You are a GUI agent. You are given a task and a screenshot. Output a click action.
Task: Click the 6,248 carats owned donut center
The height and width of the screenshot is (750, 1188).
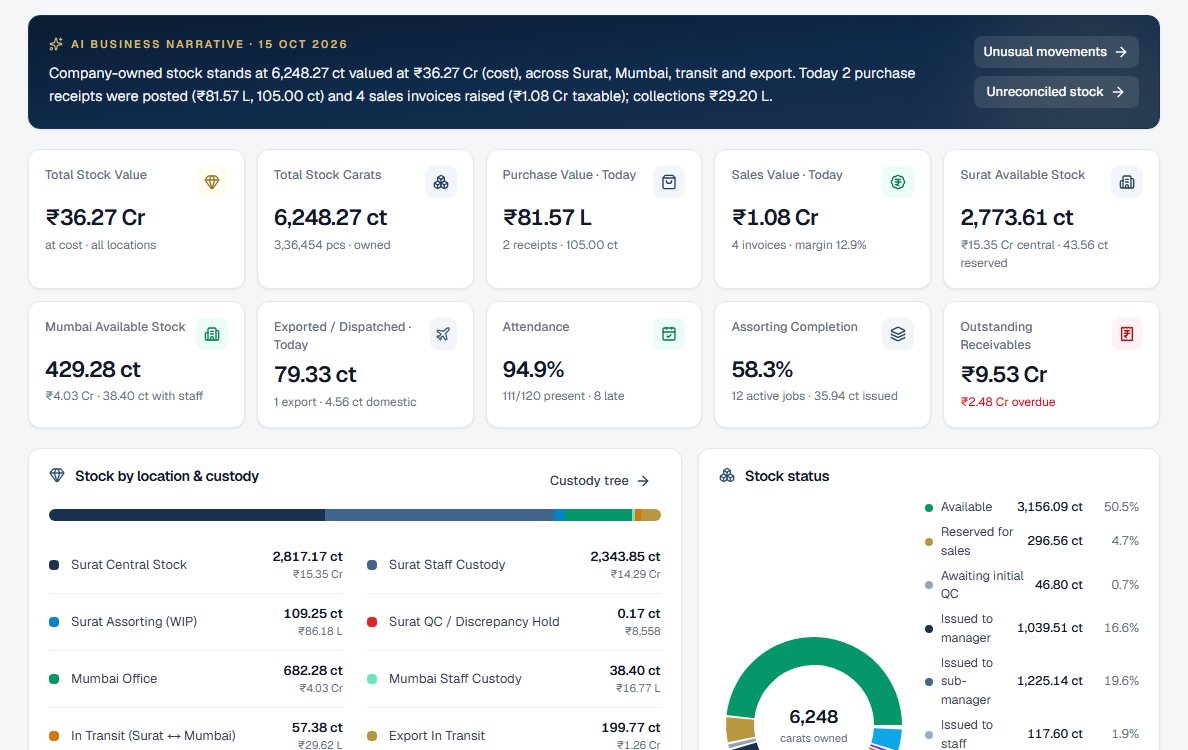814,725
